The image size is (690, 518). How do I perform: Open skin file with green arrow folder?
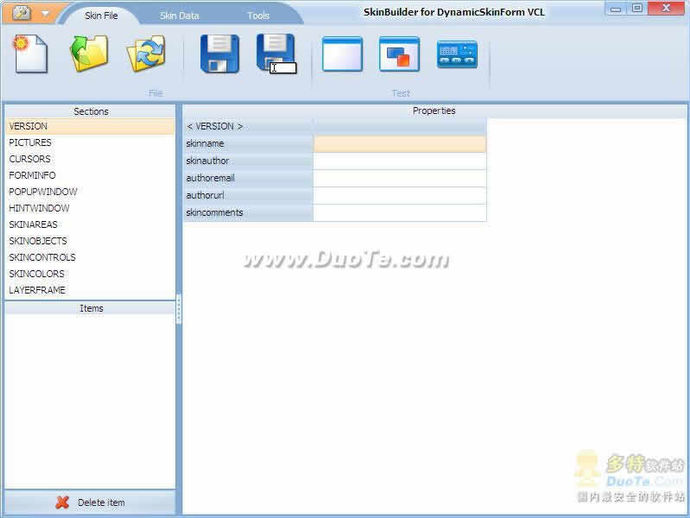tap(89, 54)
